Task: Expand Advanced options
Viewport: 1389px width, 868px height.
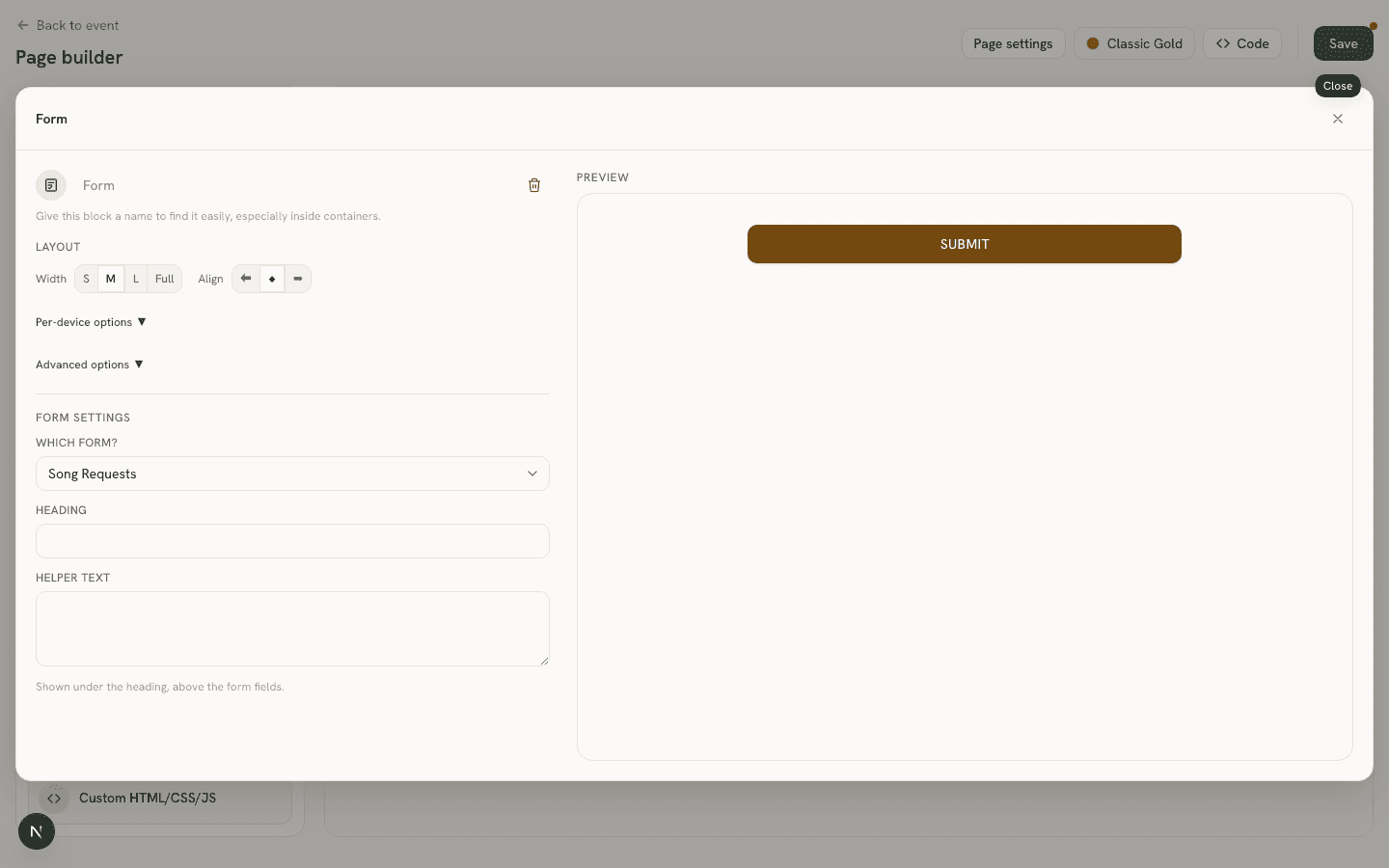Action: coord(90,365)
